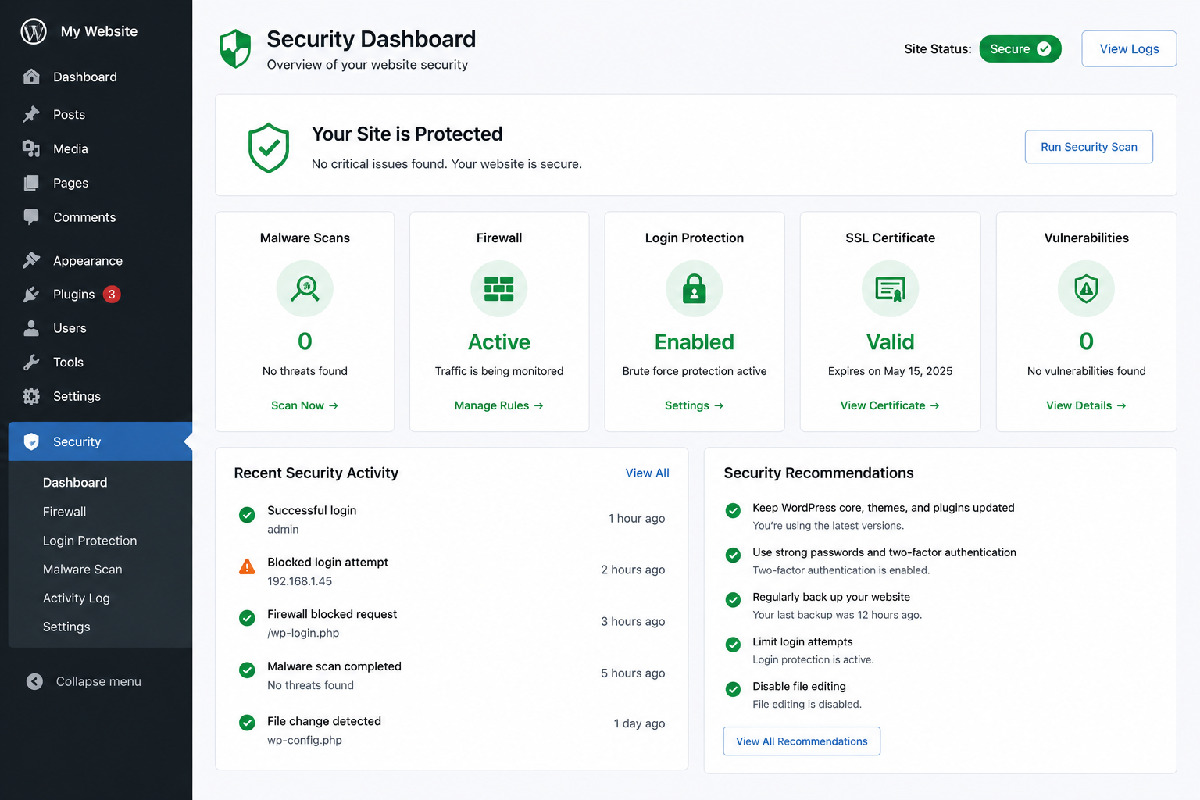Click the Pages icon in sidebar
Viewport: 1200px width, 800px height.
[x=32, y=183]
